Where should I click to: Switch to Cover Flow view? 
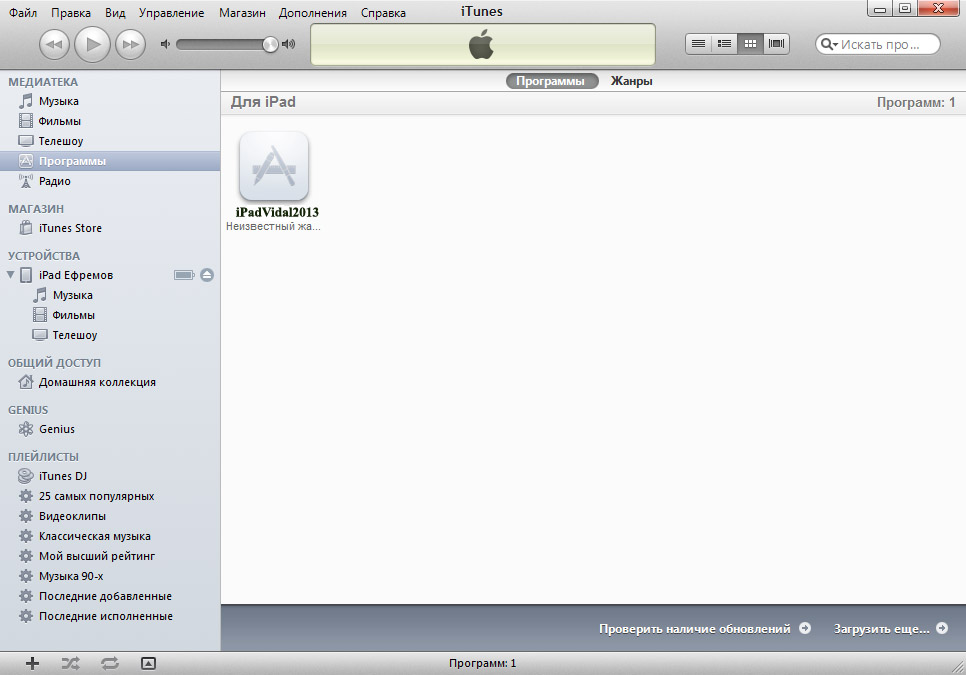pos(777,44)
